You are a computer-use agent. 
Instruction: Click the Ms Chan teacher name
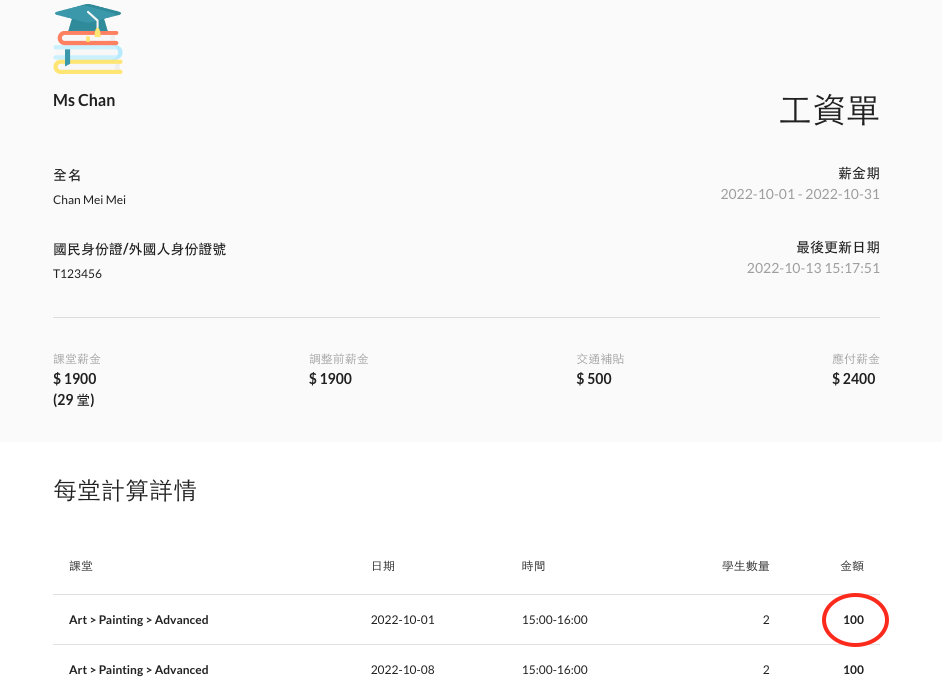click(x=84, y=100)
